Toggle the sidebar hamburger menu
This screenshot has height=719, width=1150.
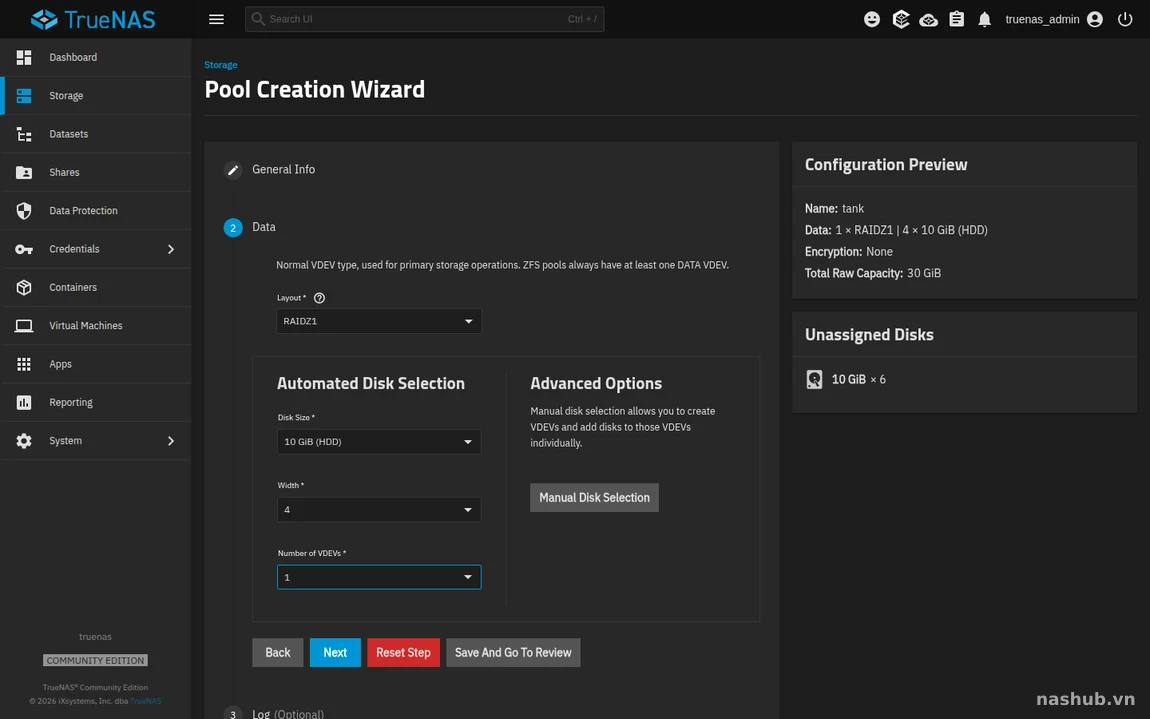(216, 19)
